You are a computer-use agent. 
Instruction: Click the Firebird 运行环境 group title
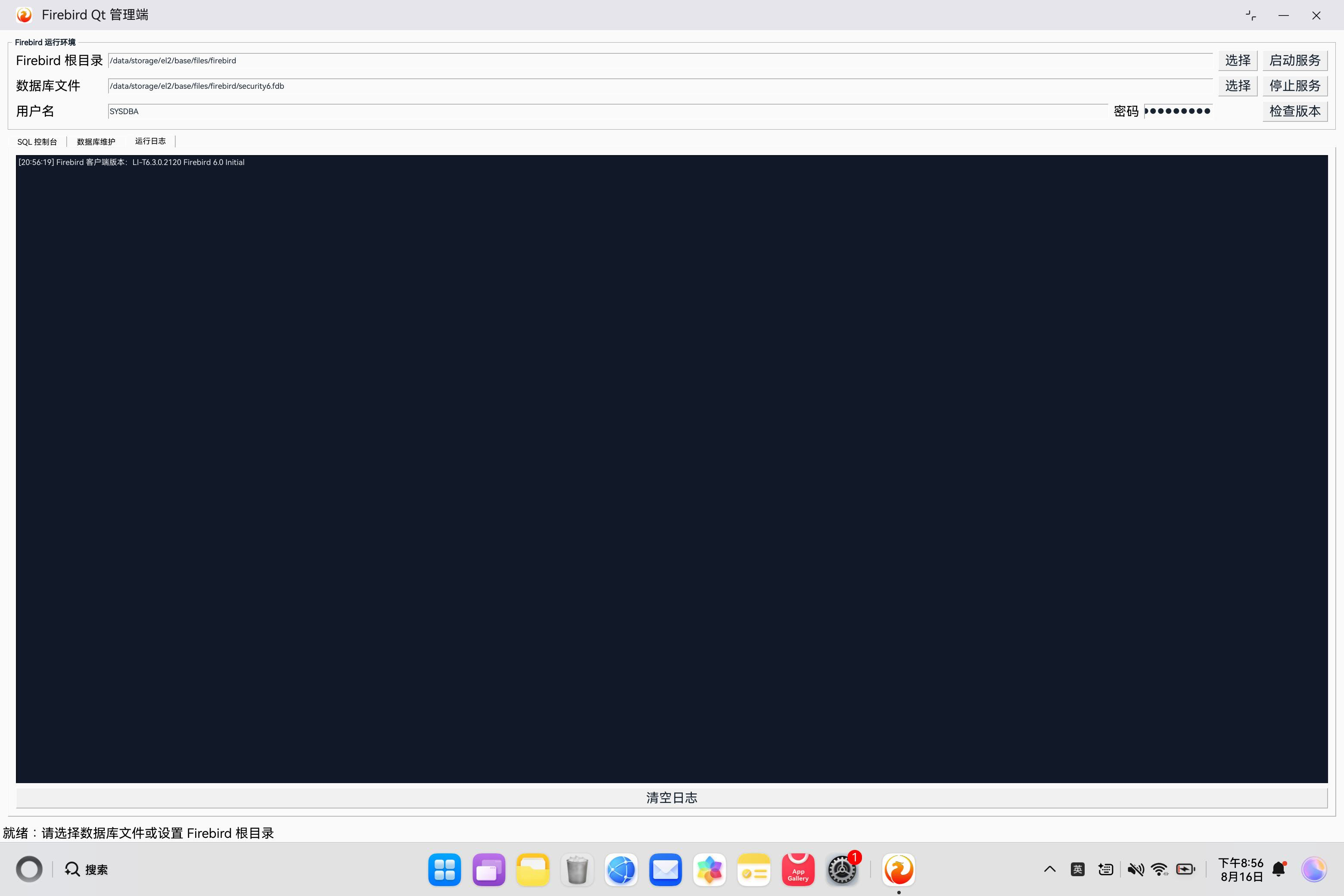(x=45, y=42)
